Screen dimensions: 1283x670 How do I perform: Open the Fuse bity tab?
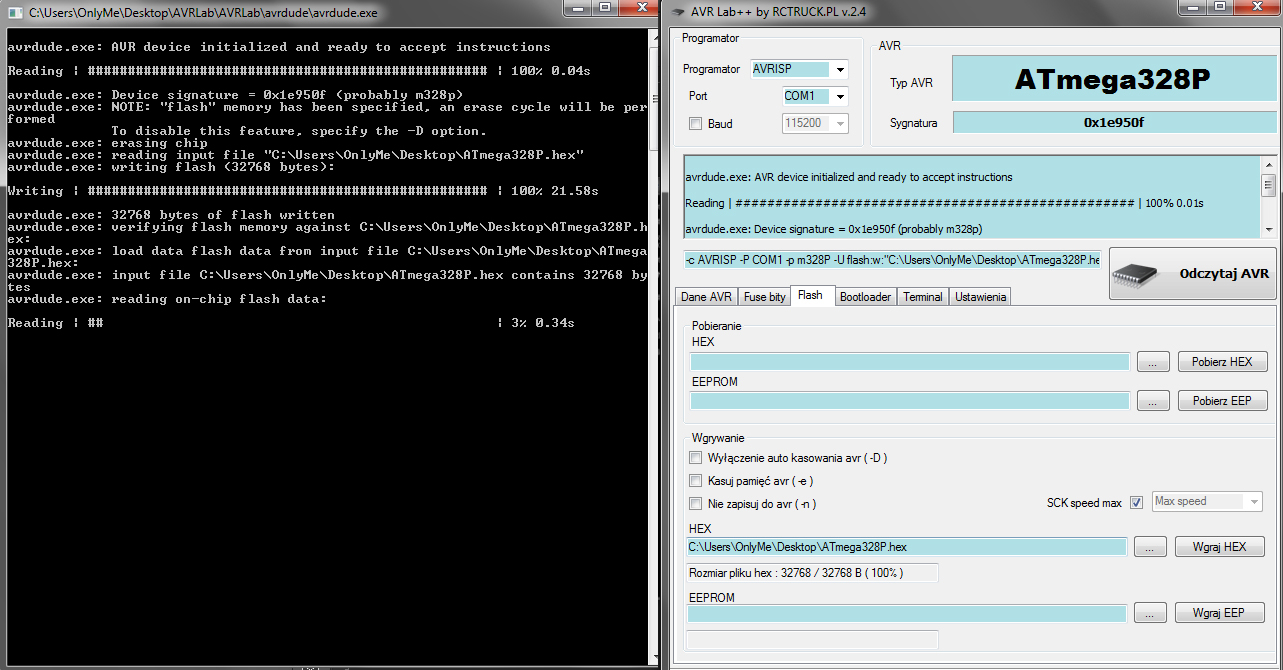[x=764, y=297]
